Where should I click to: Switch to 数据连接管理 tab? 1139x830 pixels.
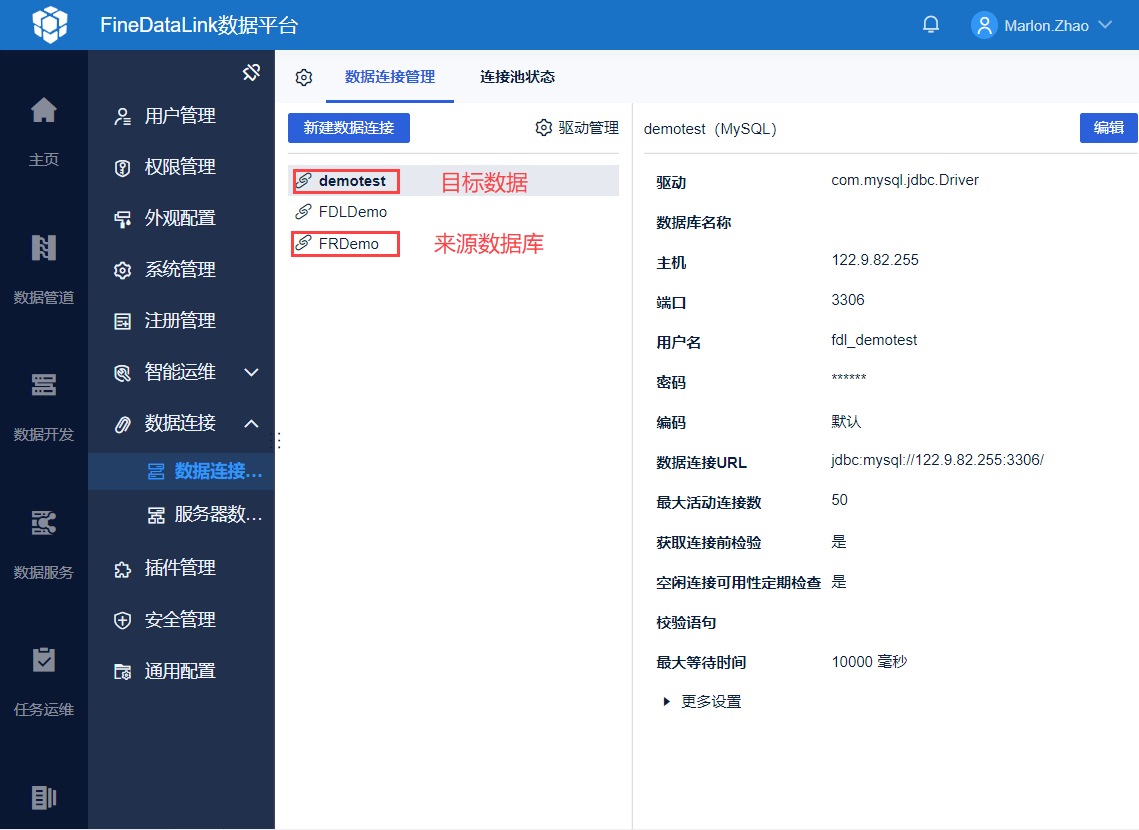390,77
